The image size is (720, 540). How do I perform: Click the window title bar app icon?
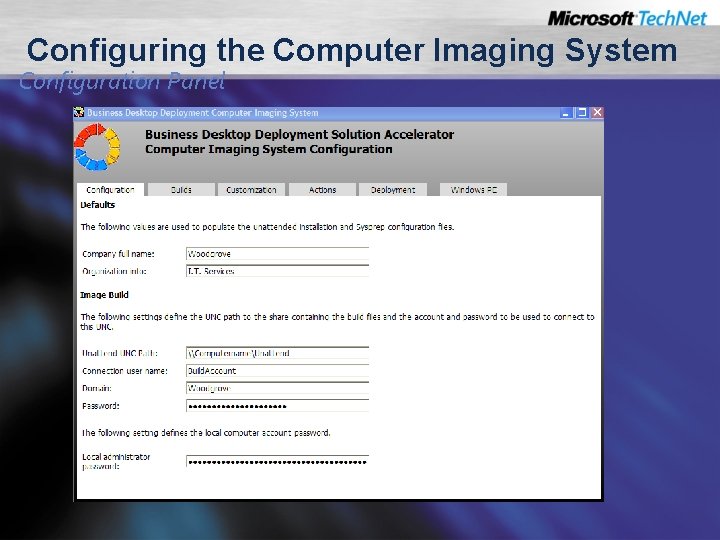[79, 112]
